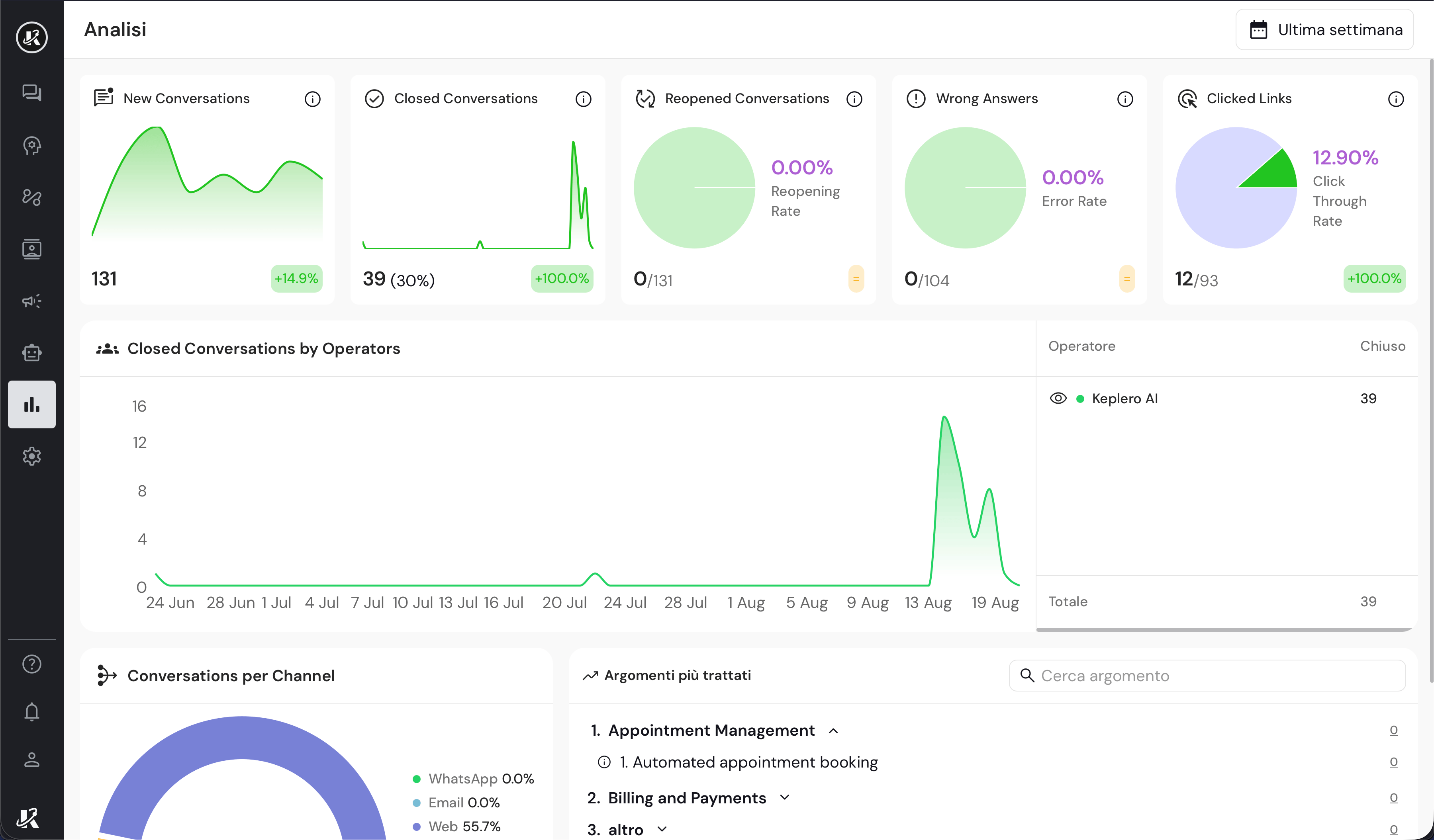Click the Appointment Management count link
Image resolution: width=1434 pixels, height=840 pixels.
coord(1394,730)
